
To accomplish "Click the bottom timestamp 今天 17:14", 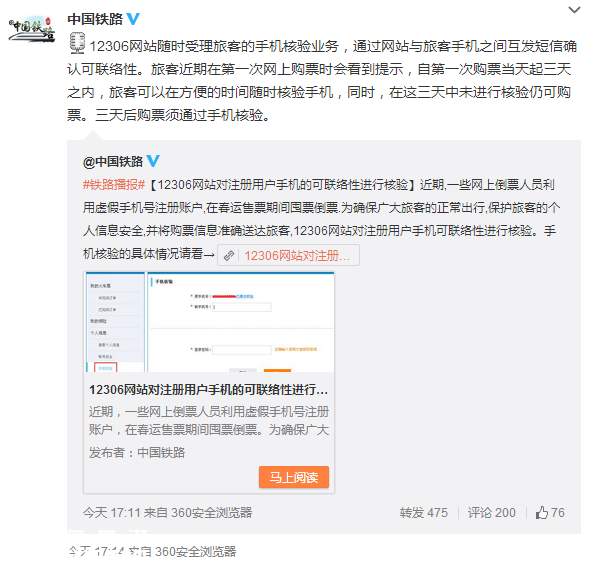I will [x=96, y=551].
